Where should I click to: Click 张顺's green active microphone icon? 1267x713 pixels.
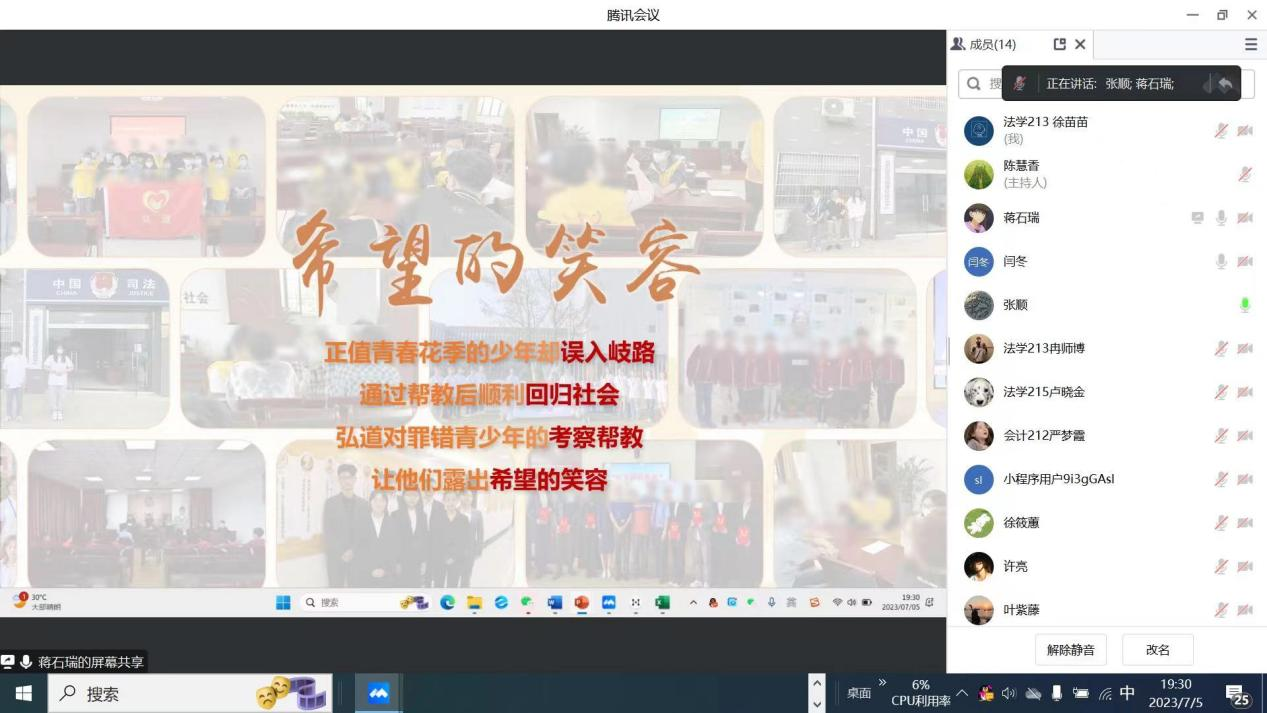pyautogui.click(x=1245, y=305)
